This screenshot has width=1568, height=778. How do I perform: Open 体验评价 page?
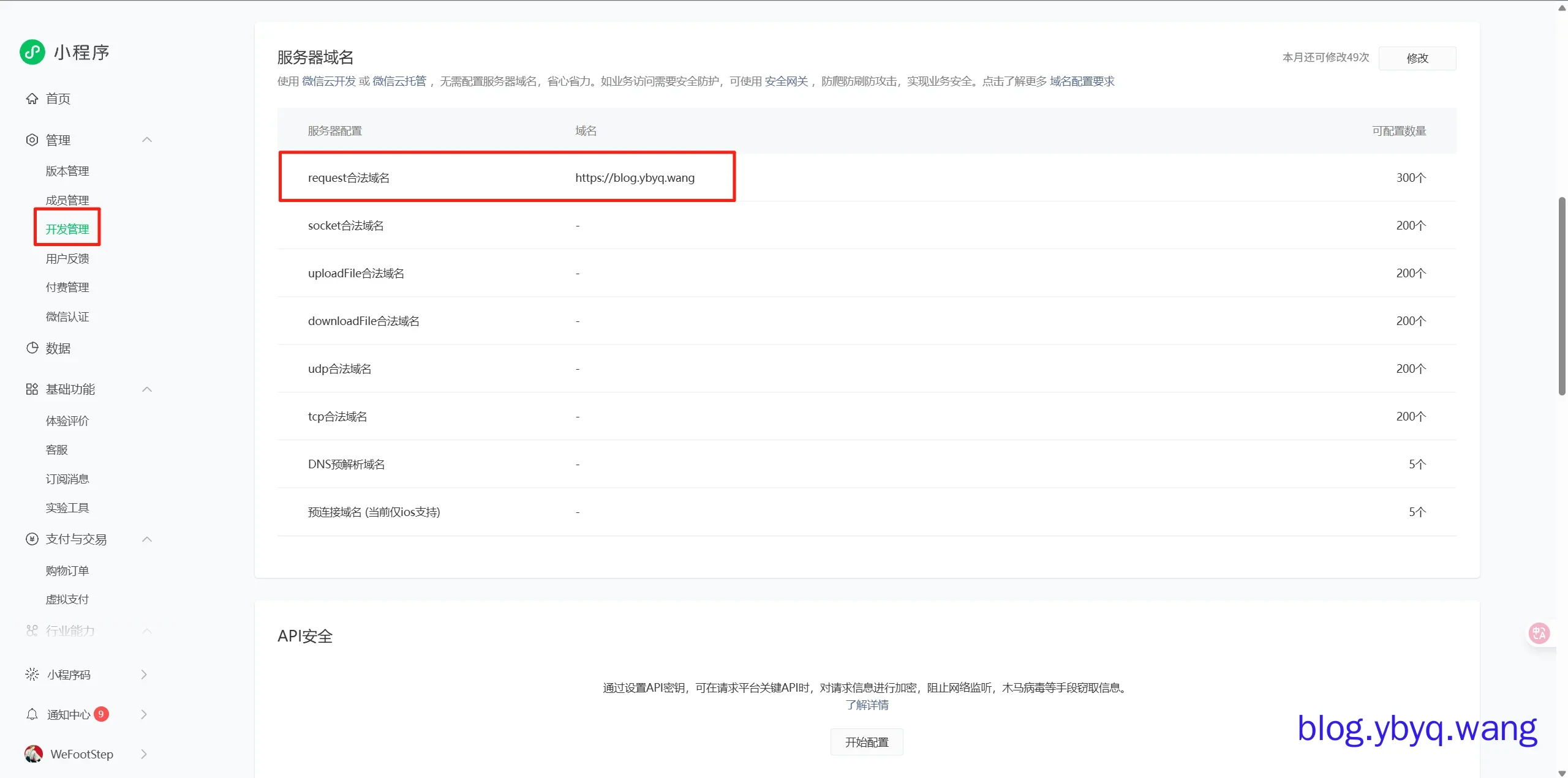click(x=67, y=421)
